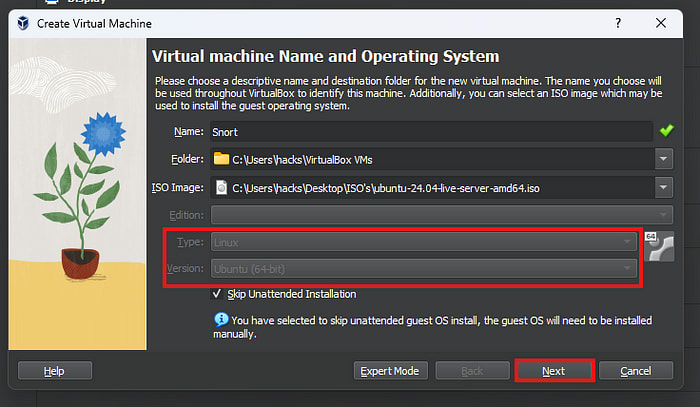Expand the Folder dropdown arrow
700x407 pixels.
(663, 159)
